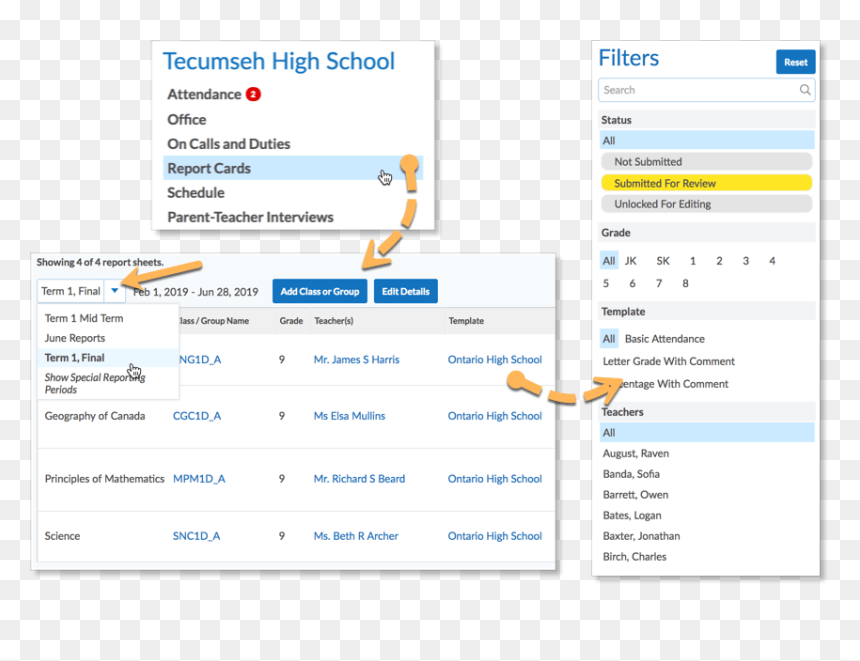Click Principles of Mathematics row name
Image resolution: width=860 pixels, height=661 pixels.
(104, 479)
